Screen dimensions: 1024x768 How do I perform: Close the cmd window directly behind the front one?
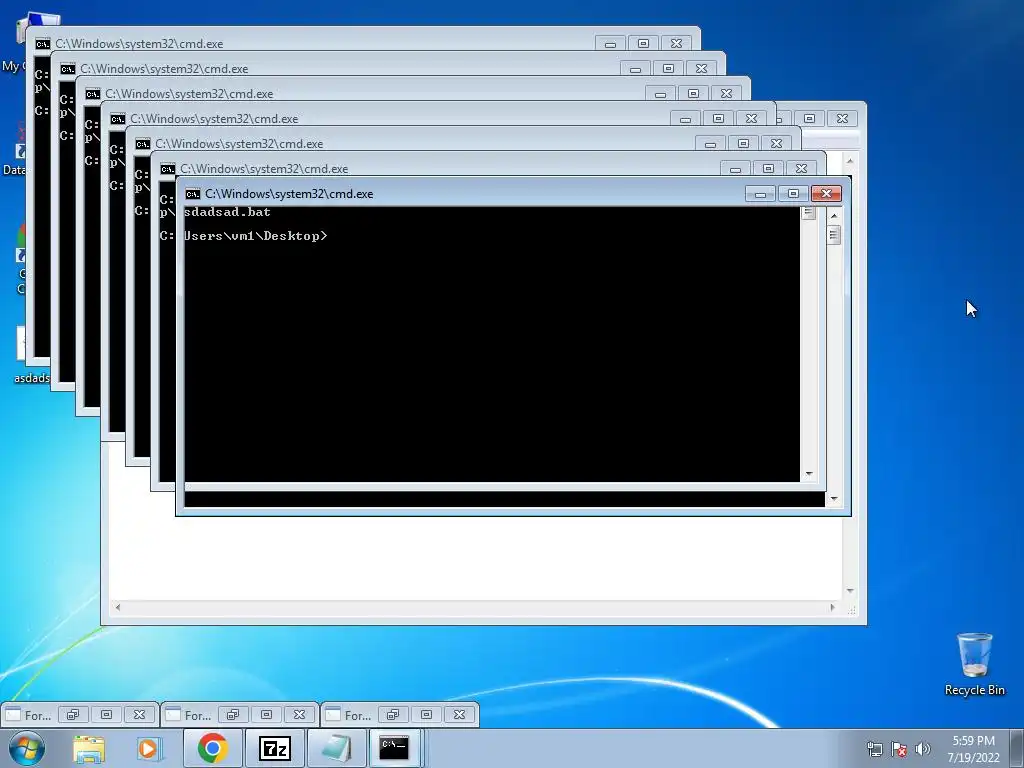(801, 168)
